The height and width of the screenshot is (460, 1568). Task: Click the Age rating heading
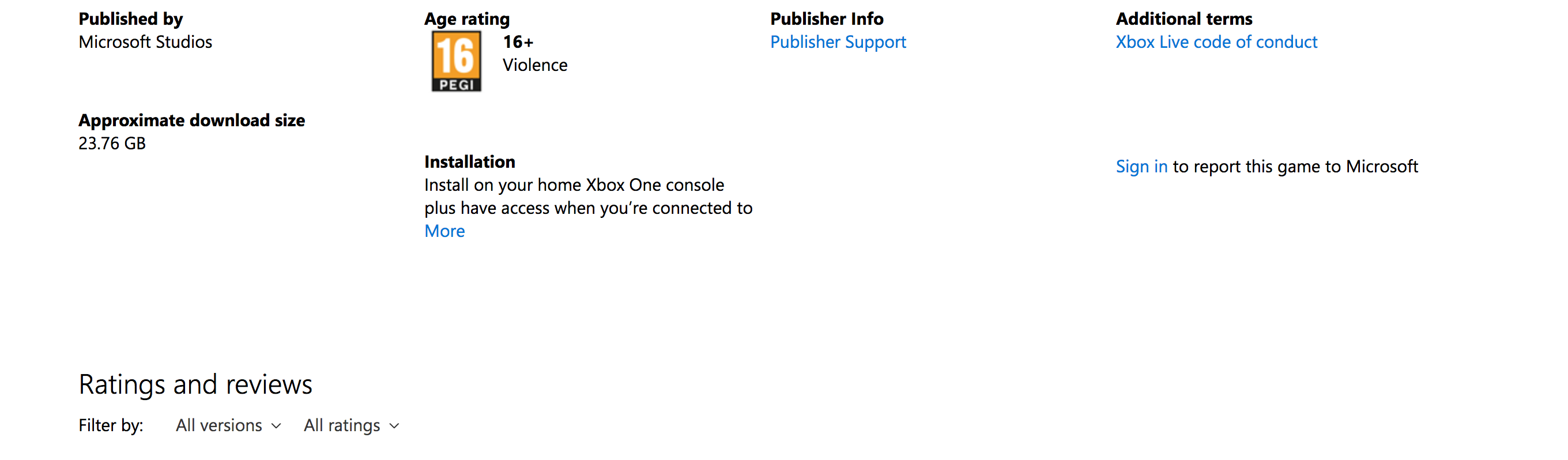pos(467,19)
